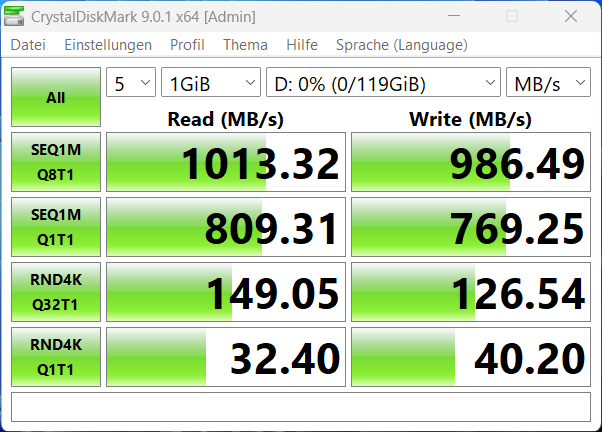602x432 pixels.
Task: Start the RND4K Q1T1 benchmark
Action: pos(55,358)
